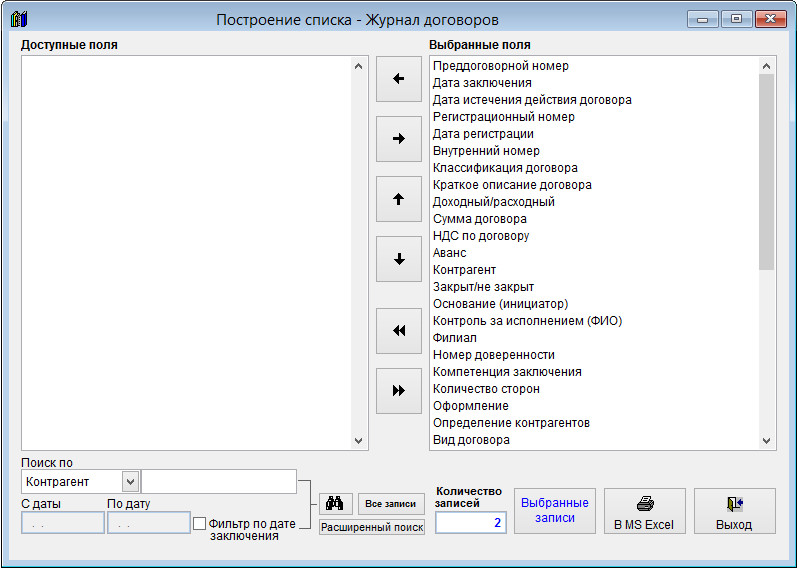Image resolution: width=799 pixels, height=571 pixels.
Task: Click the app icon in the title bar
Action: (19, 19)
